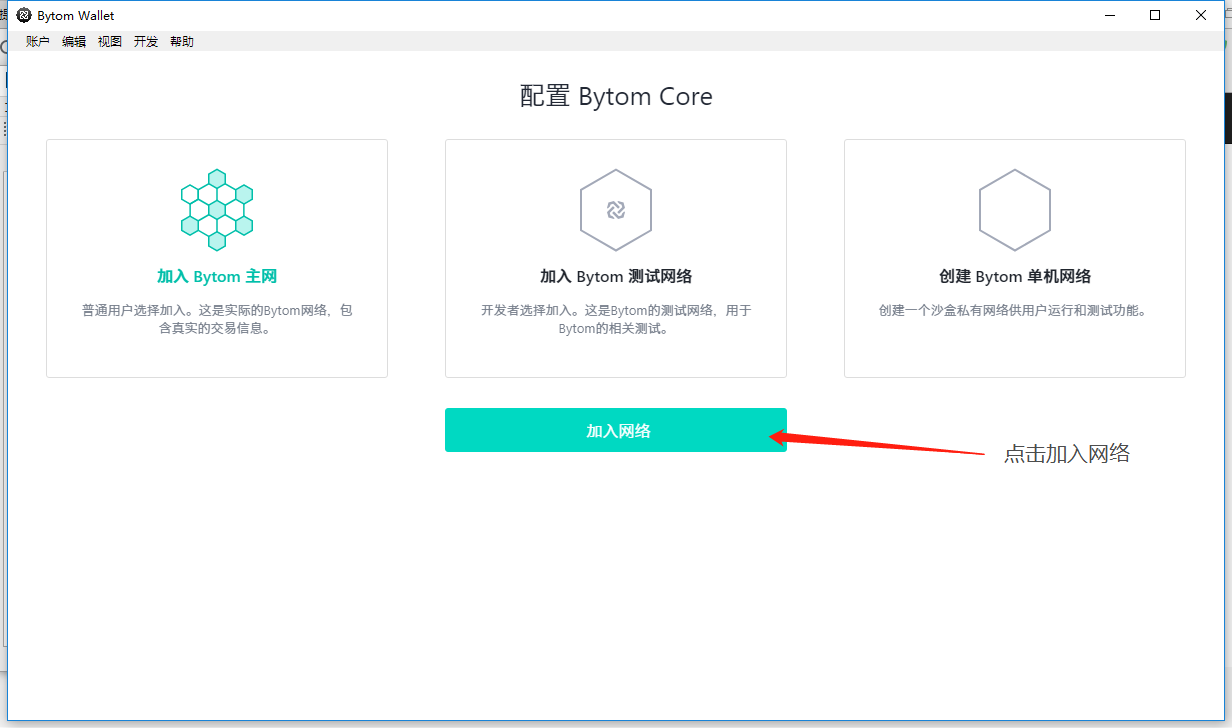Screen dimensions: 1232x728
Task: Open the 帮助 menu
Action: (x=182, y=41)
